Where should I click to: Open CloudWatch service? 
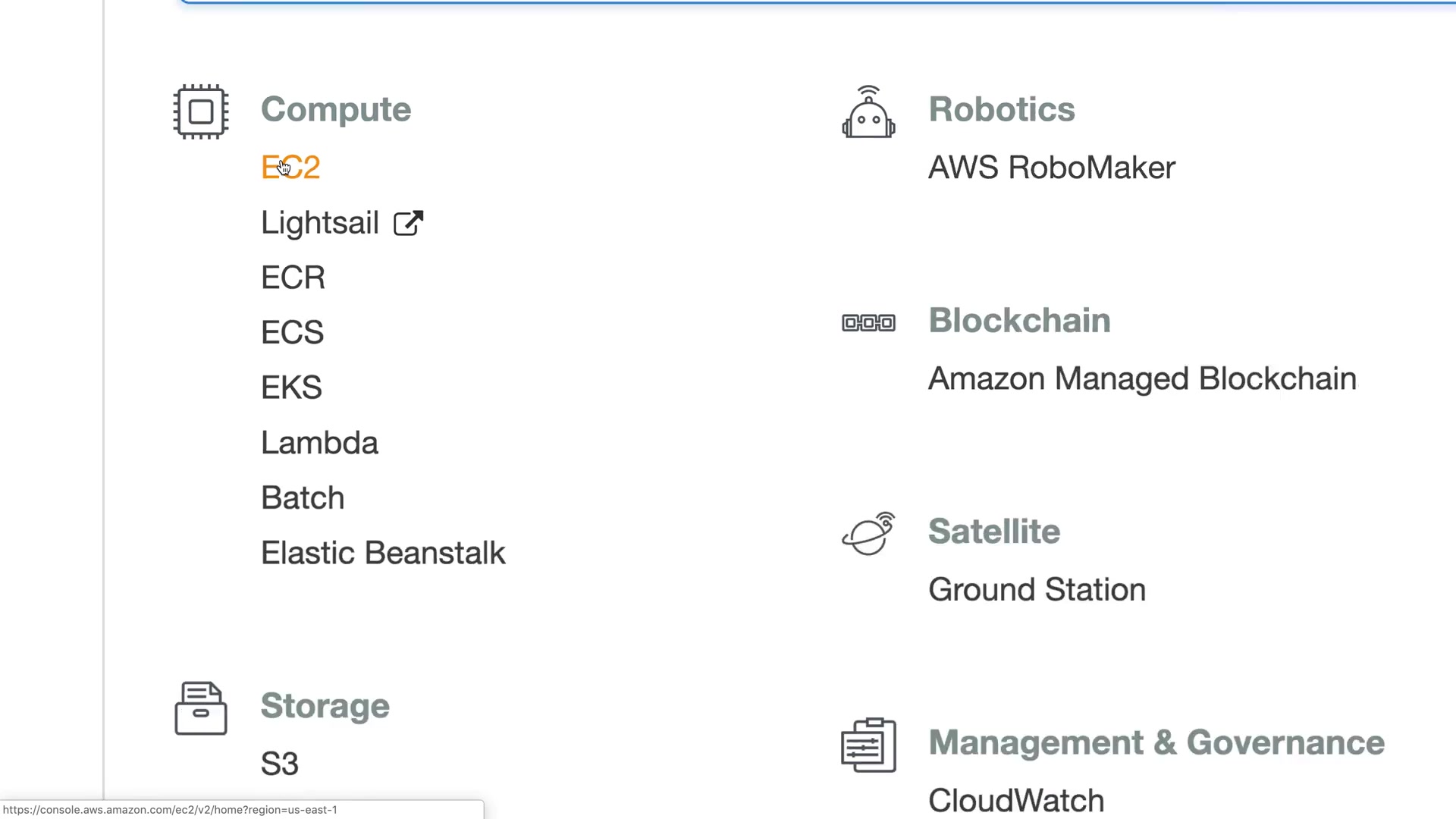[1016, 800]
